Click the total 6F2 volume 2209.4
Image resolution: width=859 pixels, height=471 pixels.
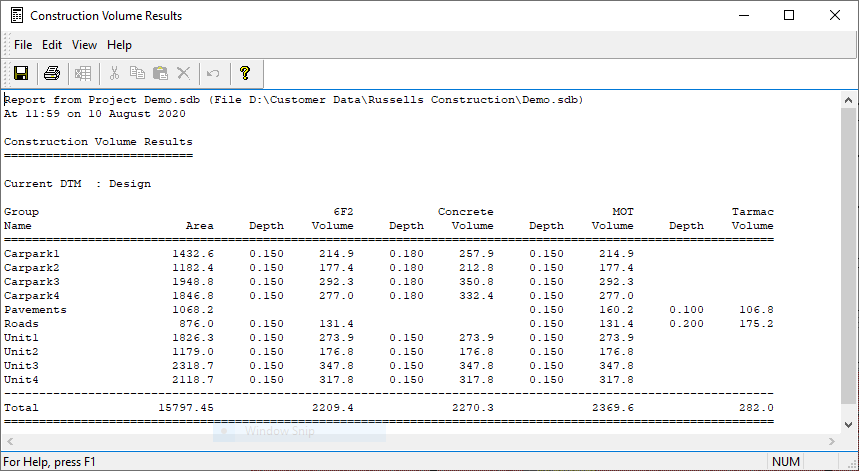[x=333, y=407]
